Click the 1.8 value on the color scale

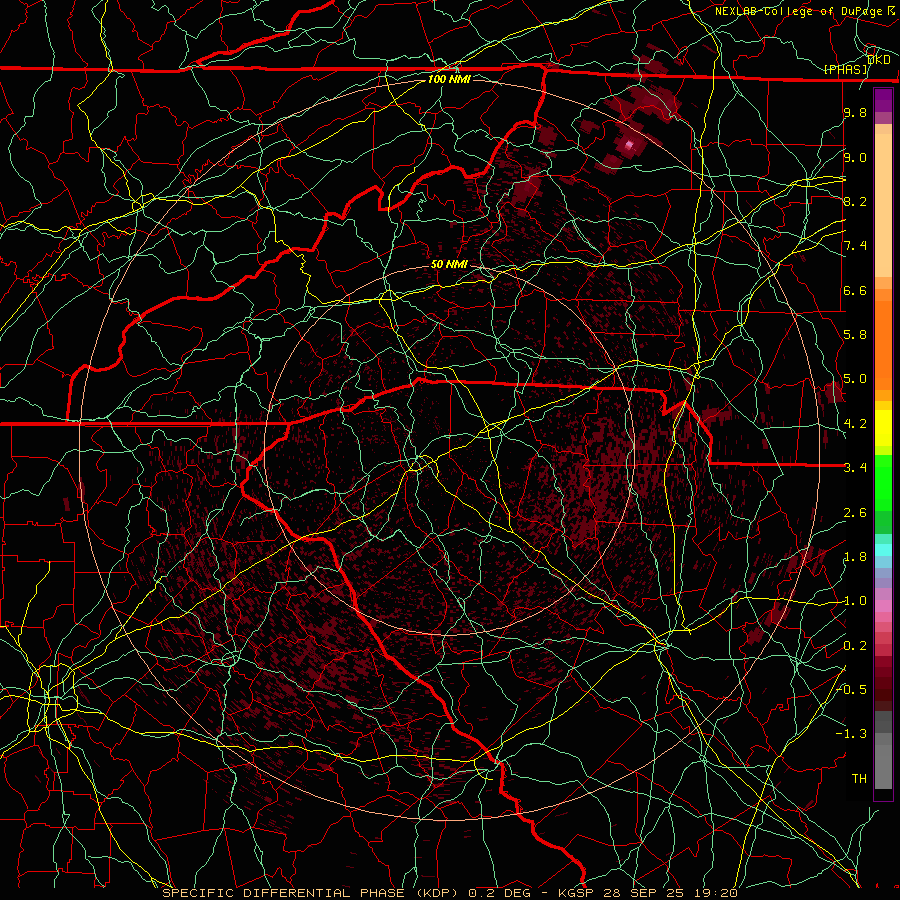pyautogui.click(x=855, y=557)
